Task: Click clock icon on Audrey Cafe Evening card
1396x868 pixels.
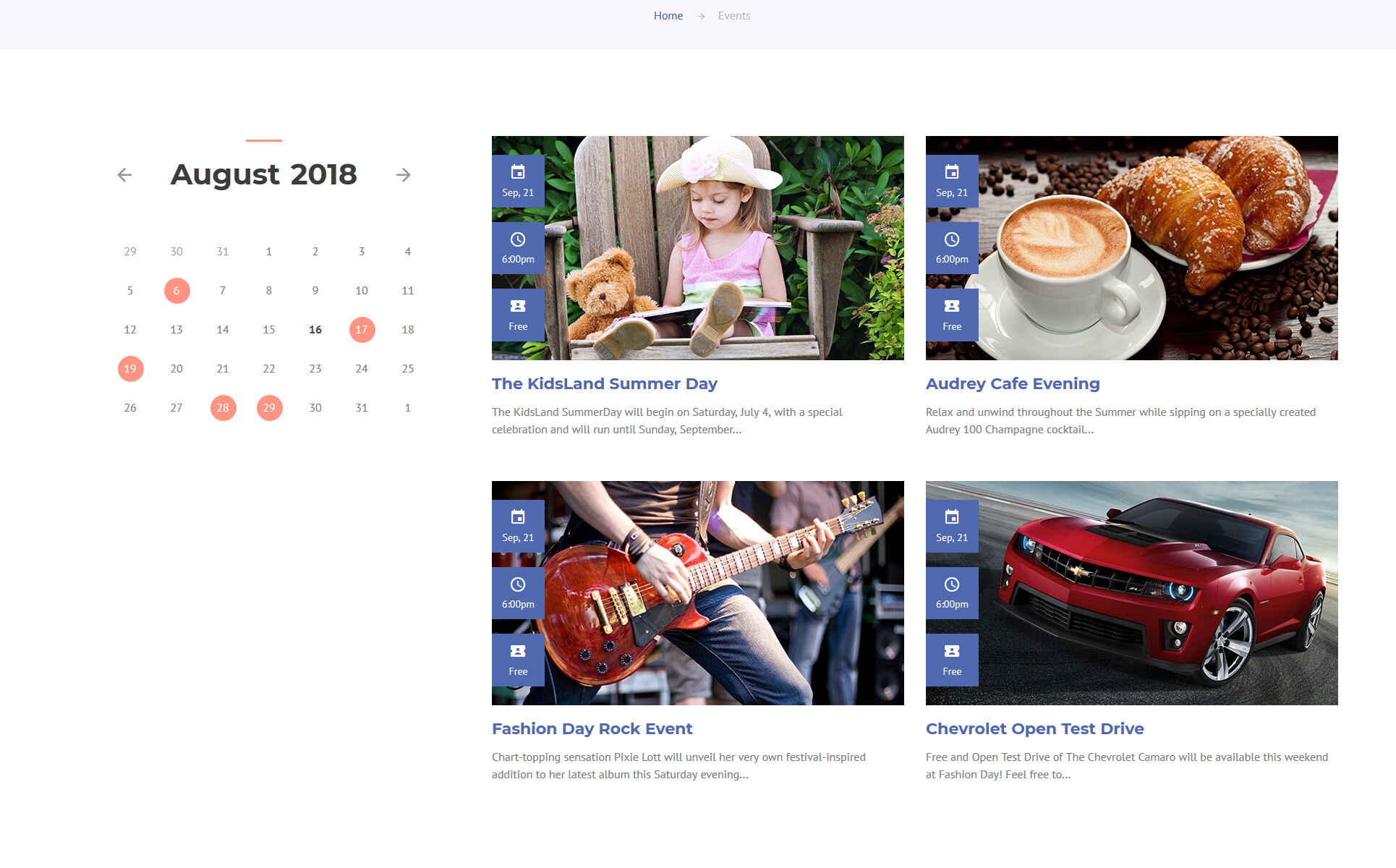Action: tap(952, 239)
